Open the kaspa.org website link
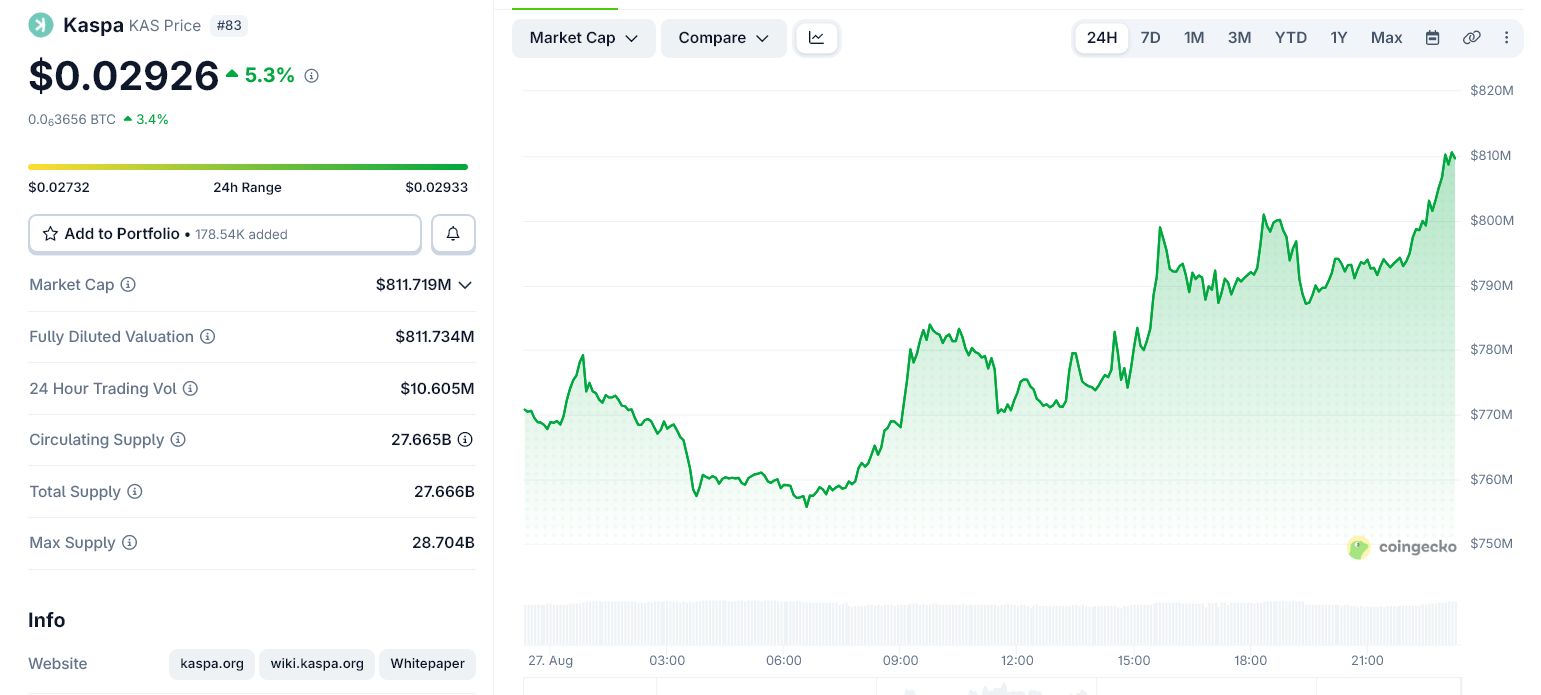The height and width of the screenshot is (695, 1541). pyautogui.click(x=212, y=664)
